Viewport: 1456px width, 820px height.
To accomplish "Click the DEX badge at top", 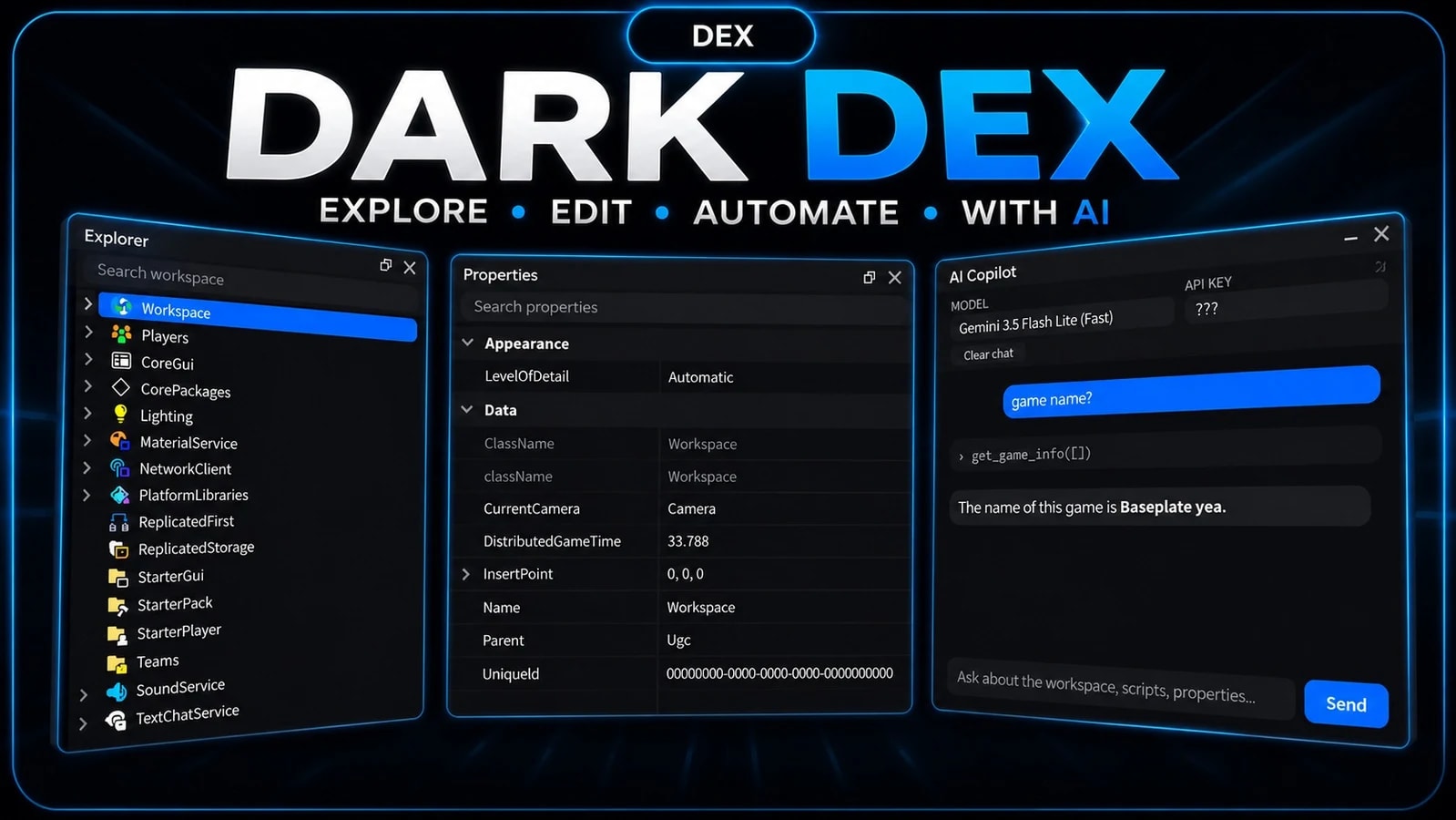I will pyautogui.click(x=722, y=36).
